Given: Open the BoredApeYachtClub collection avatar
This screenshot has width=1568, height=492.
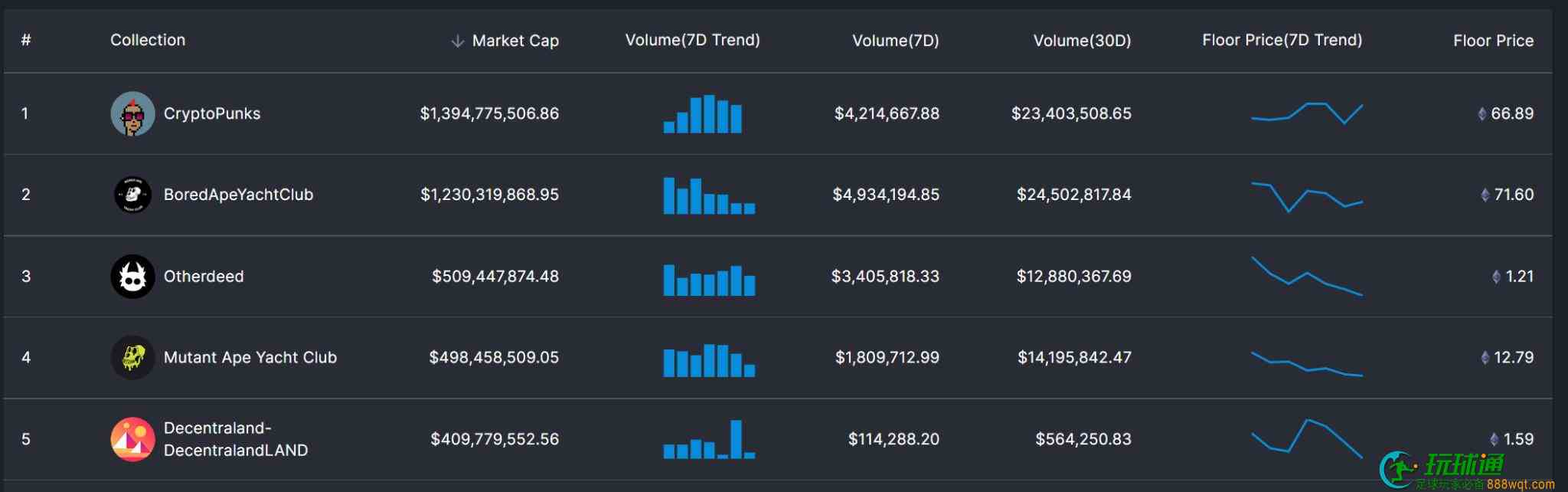Looking at the screenshot, I should [x=132, y=195].
